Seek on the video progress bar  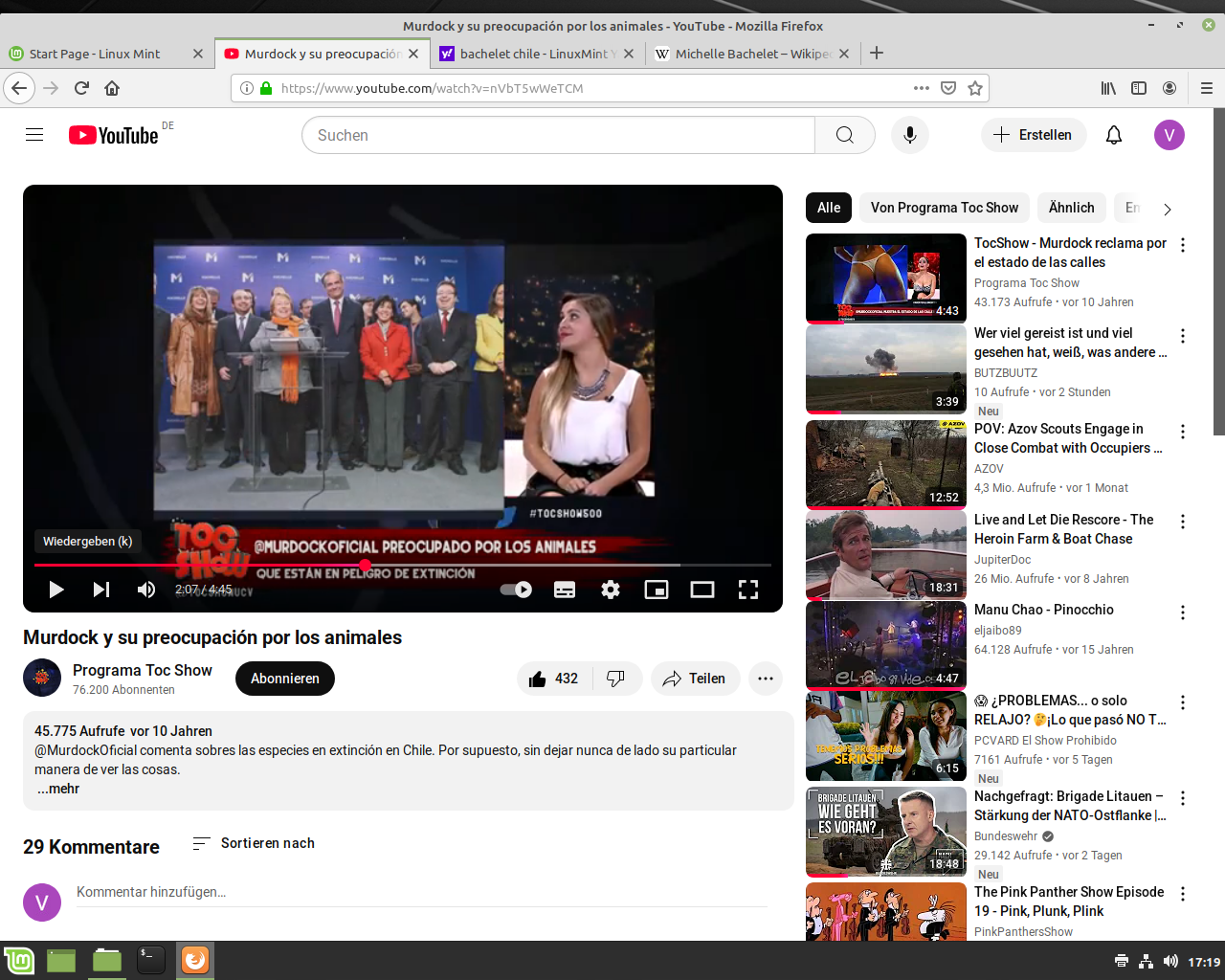403,565
